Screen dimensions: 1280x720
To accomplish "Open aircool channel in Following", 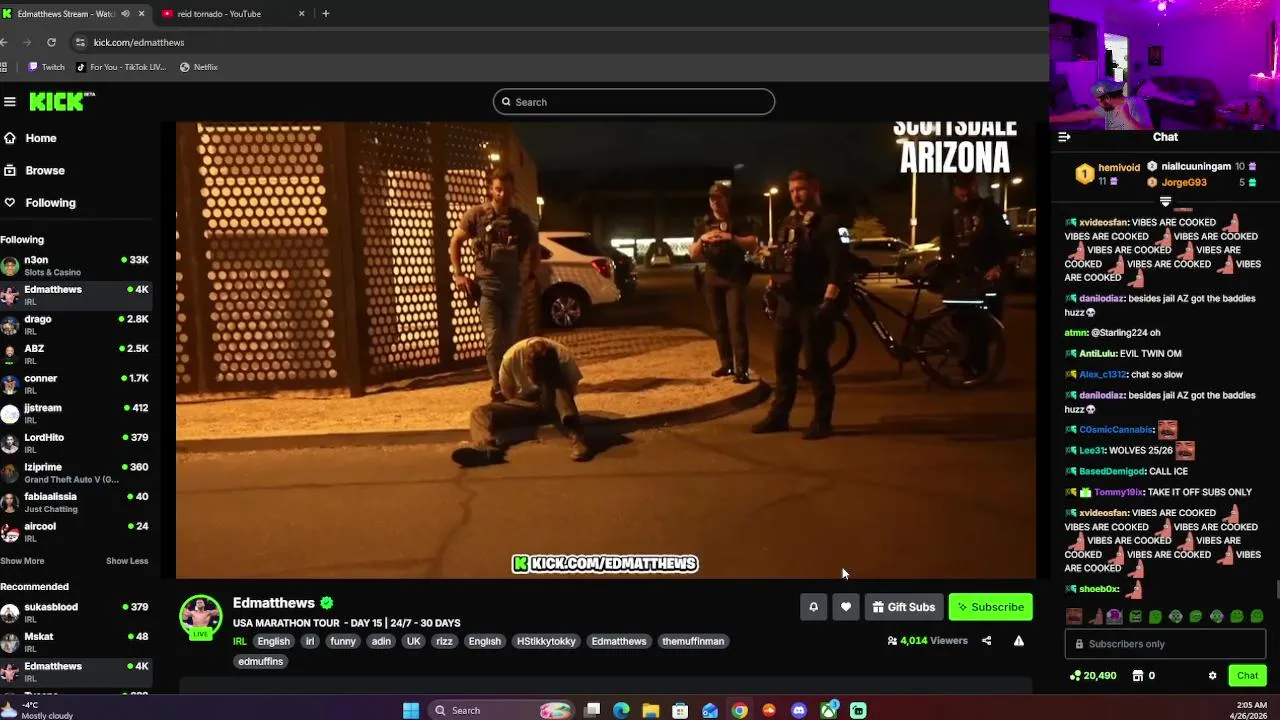I will click(x=76, y=531).
